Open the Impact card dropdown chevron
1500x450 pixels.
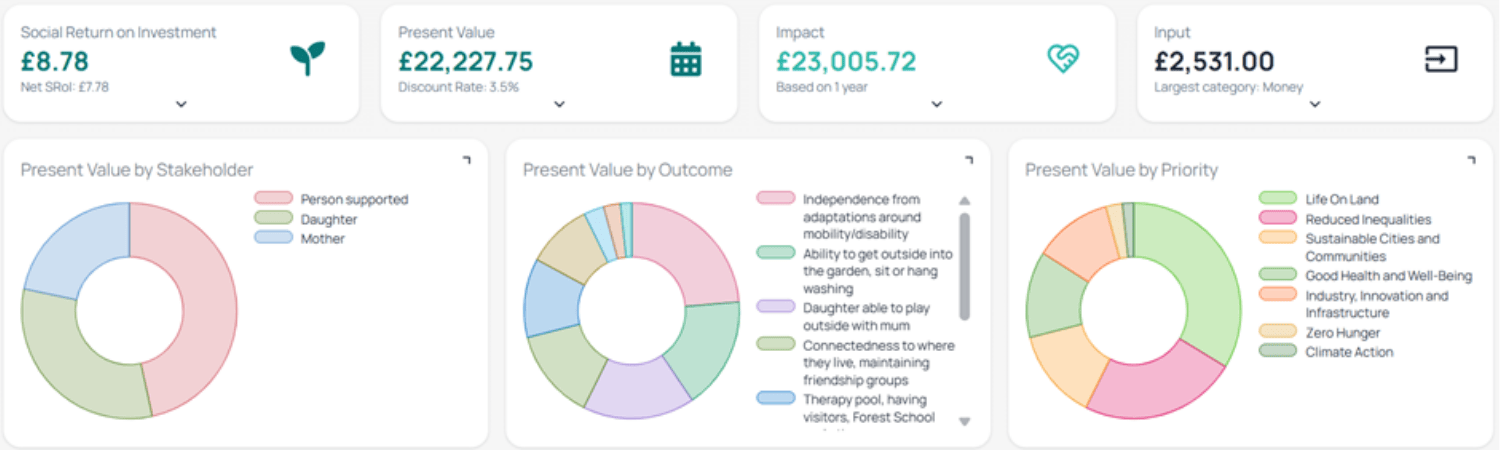[x=937, y=104]
